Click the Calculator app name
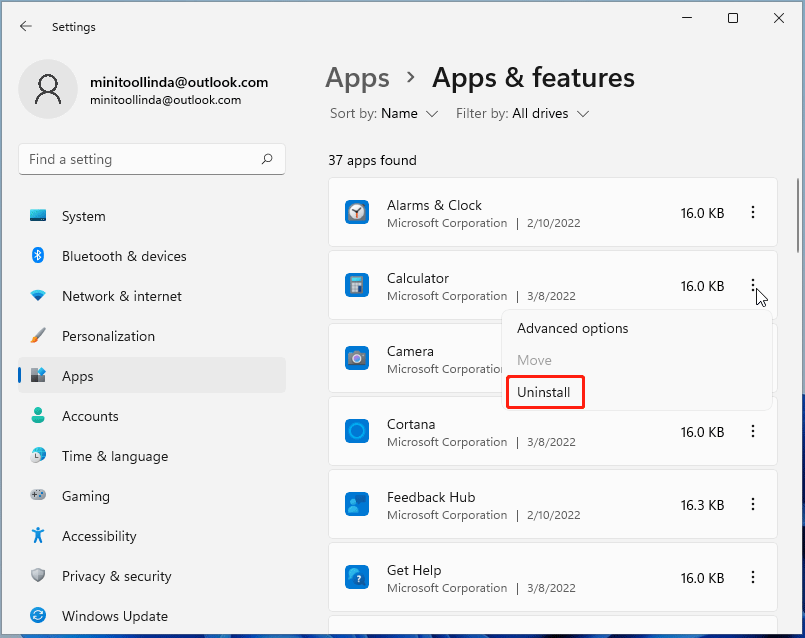 (x=418, y=278)
